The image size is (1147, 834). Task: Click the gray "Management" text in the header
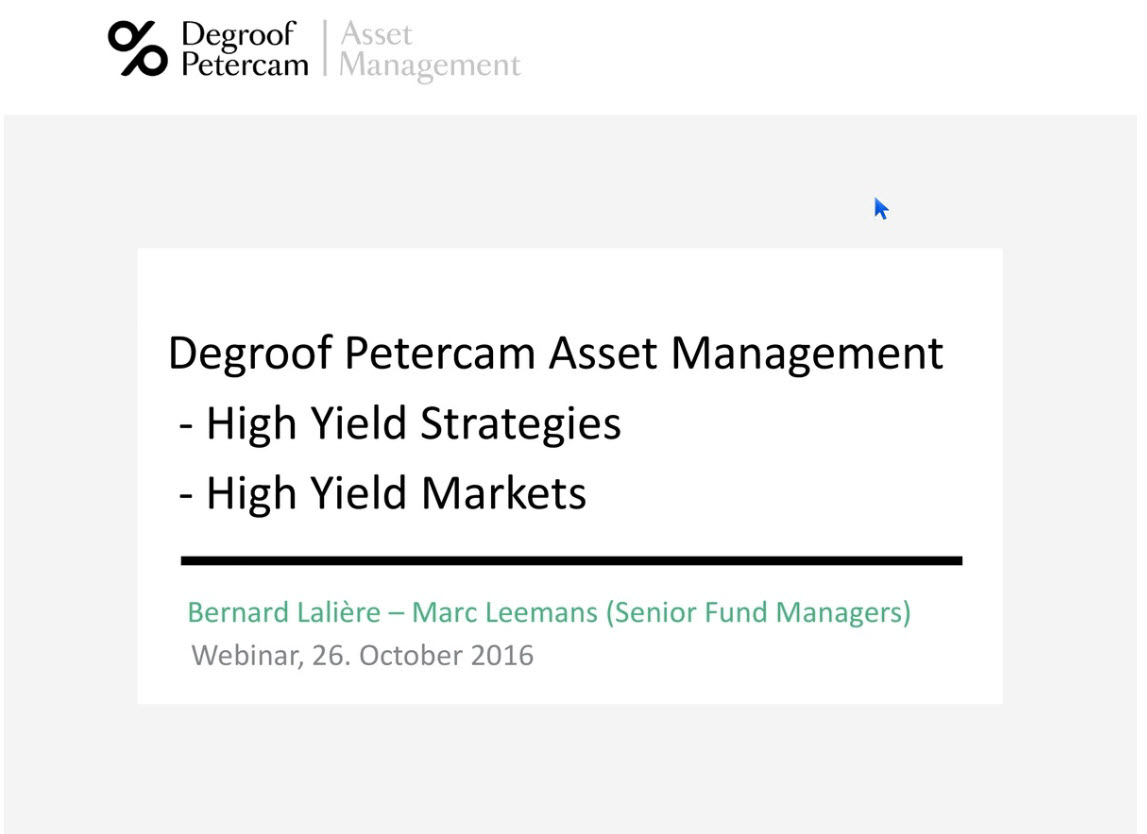click(430, 66)
